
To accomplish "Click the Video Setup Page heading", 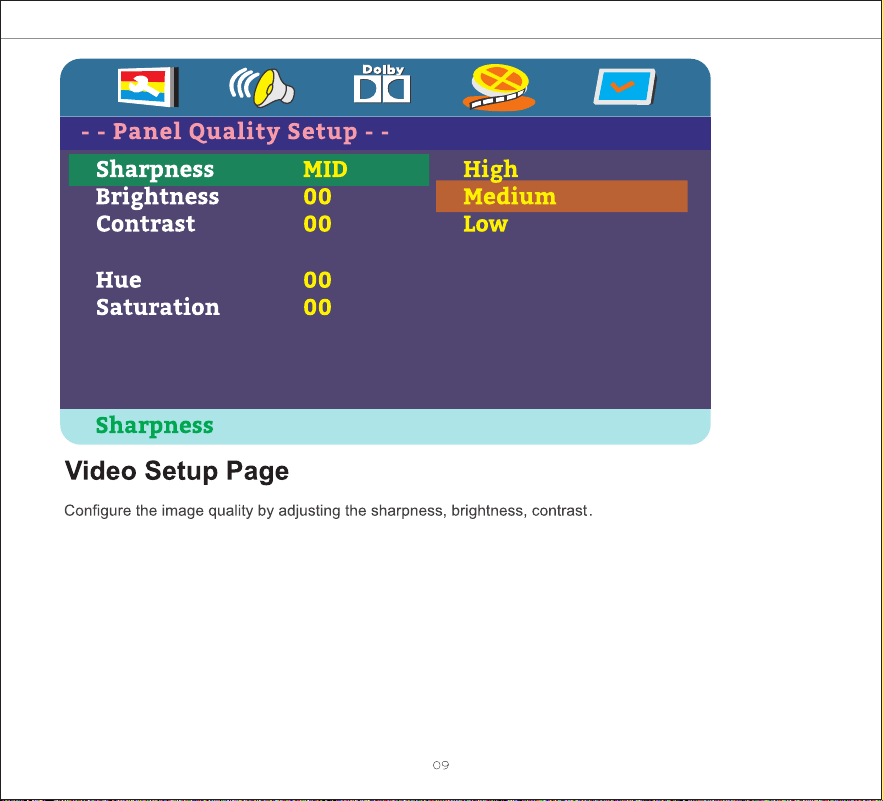I will tap(176, 471).
